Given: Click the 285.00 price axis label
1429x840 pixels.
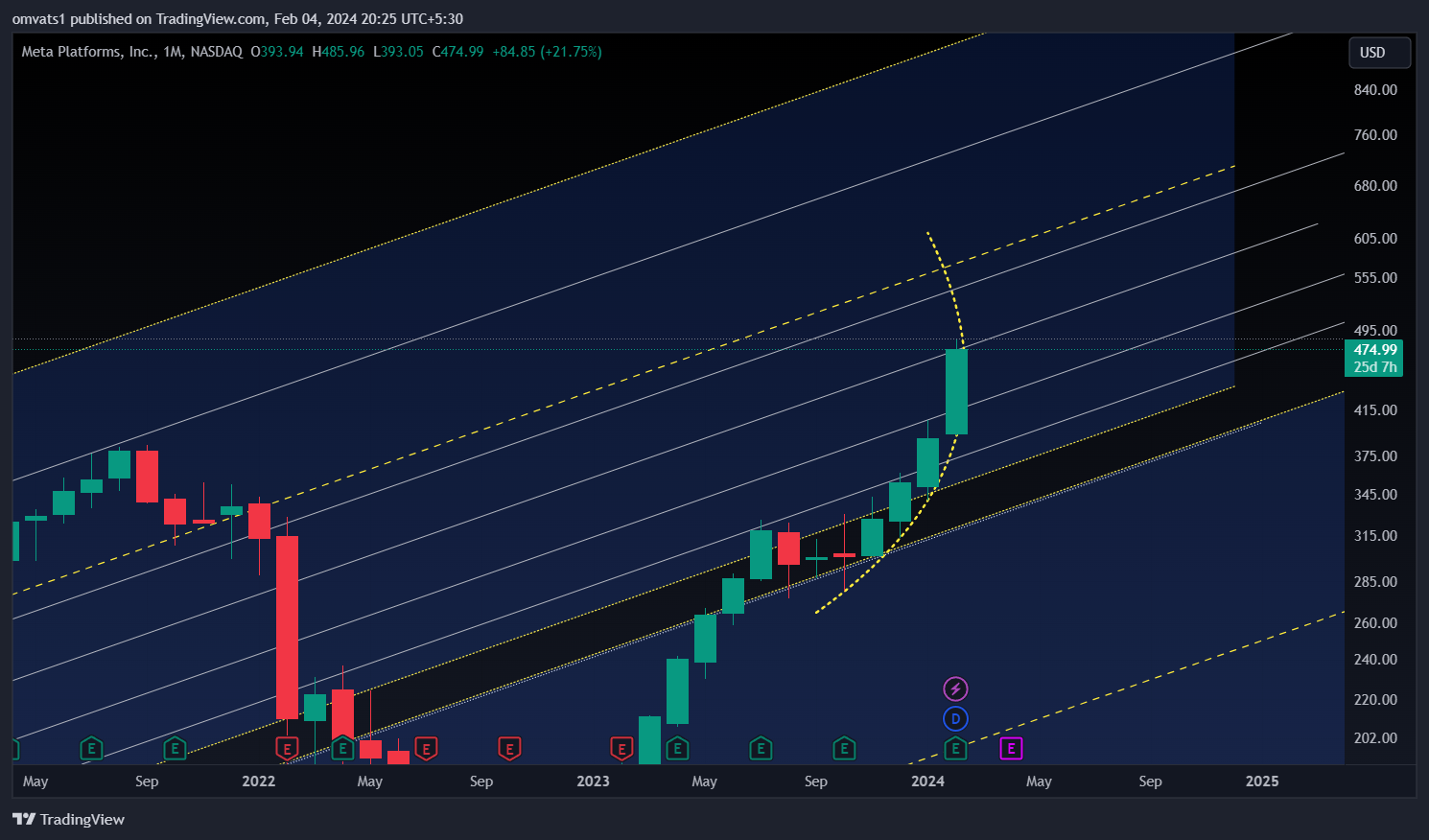Looking at the screenshot, I should [1375, 581].
